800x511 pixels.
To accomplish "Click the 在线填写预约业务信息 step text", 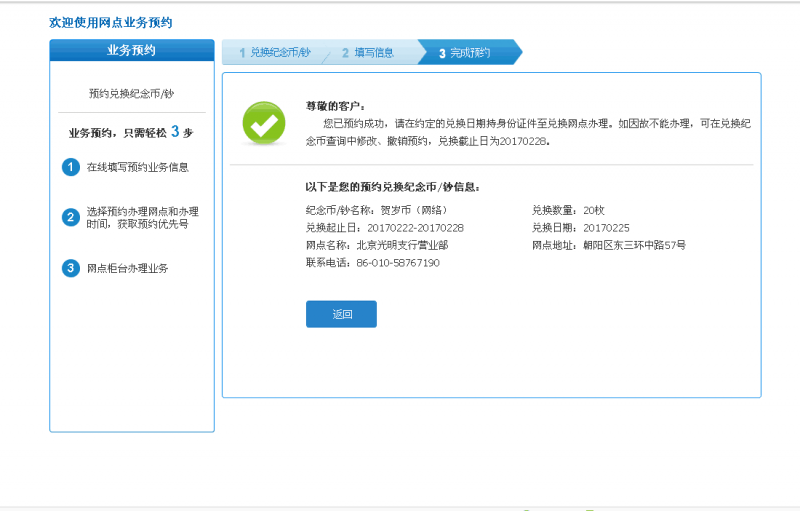I will (138, 167).
